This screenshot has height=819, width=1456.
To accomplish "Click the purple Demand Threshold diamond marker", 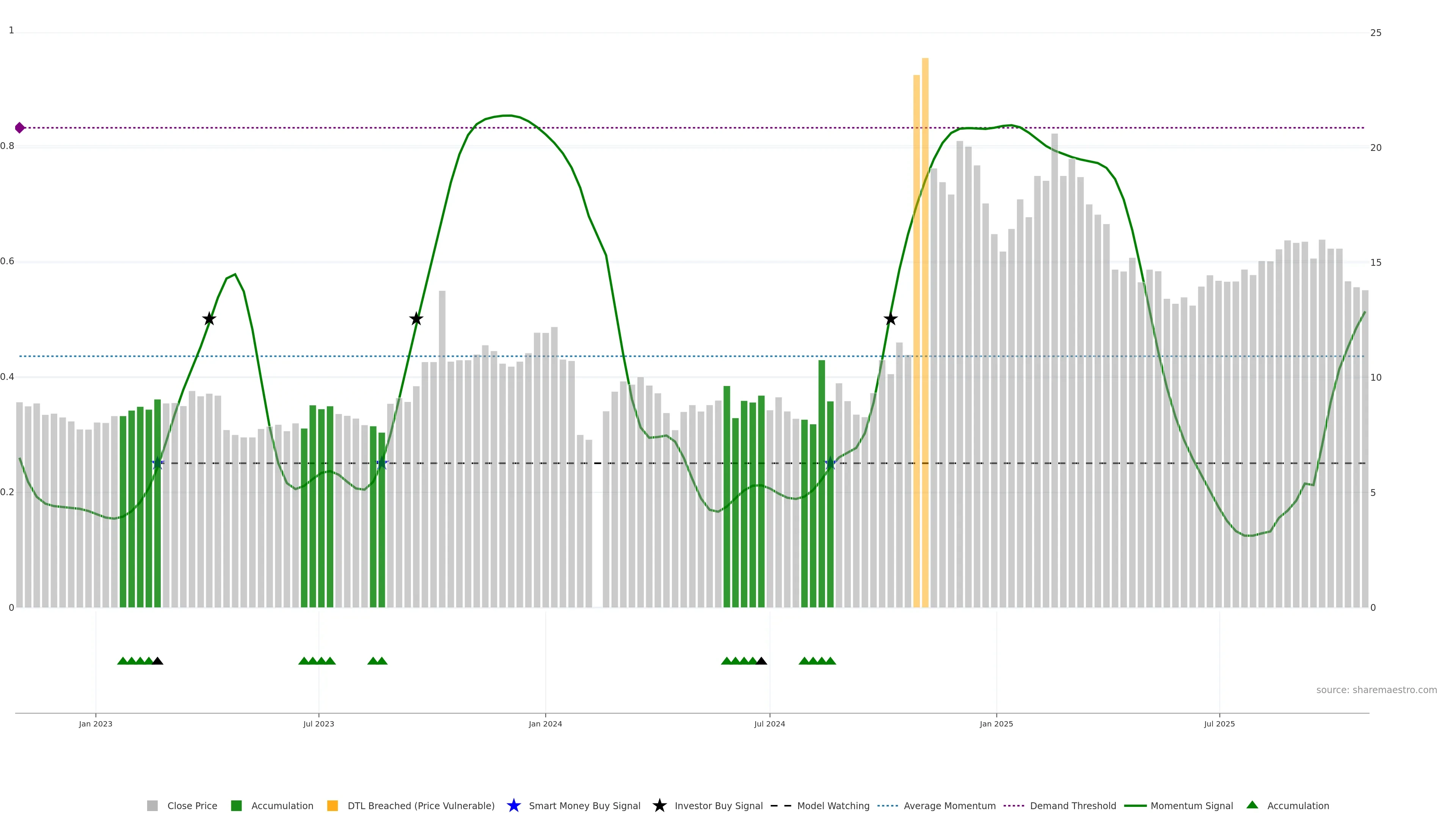I will (20, 128).
